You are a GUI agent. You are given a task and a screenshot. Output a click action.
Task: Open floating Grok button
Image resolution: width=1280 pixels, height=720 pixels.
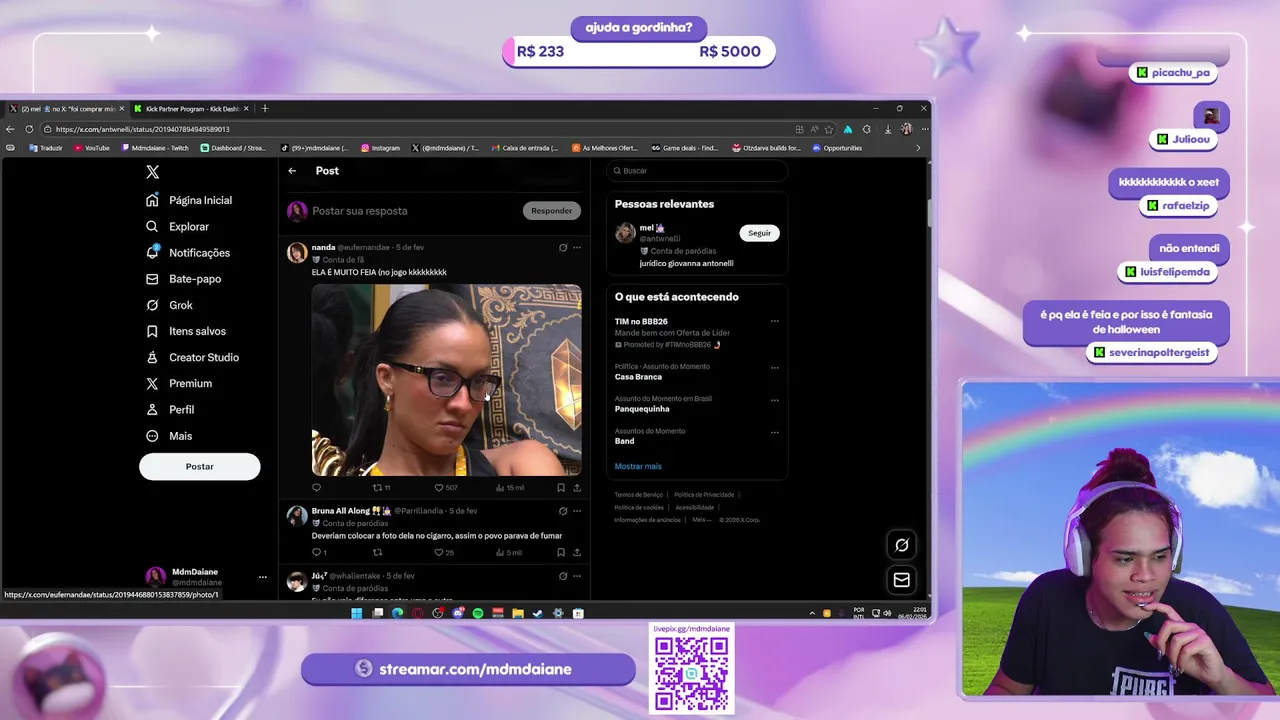click(901, 545)
